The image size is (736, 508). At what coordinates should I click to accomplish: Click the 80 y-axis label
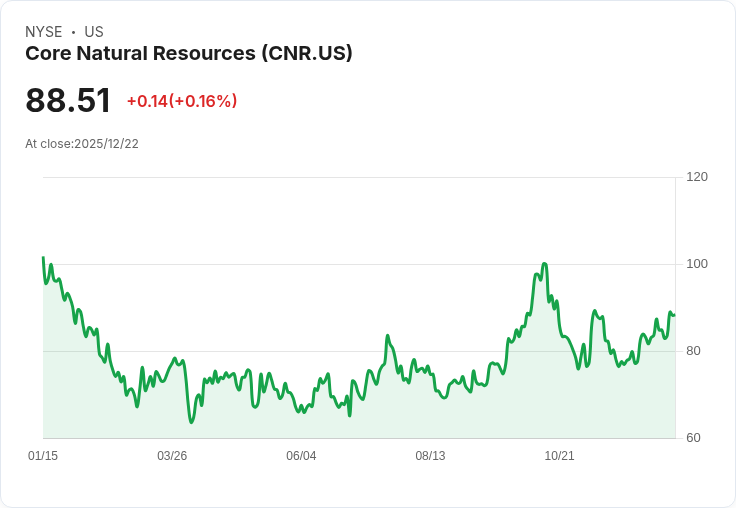click(693, 351)
